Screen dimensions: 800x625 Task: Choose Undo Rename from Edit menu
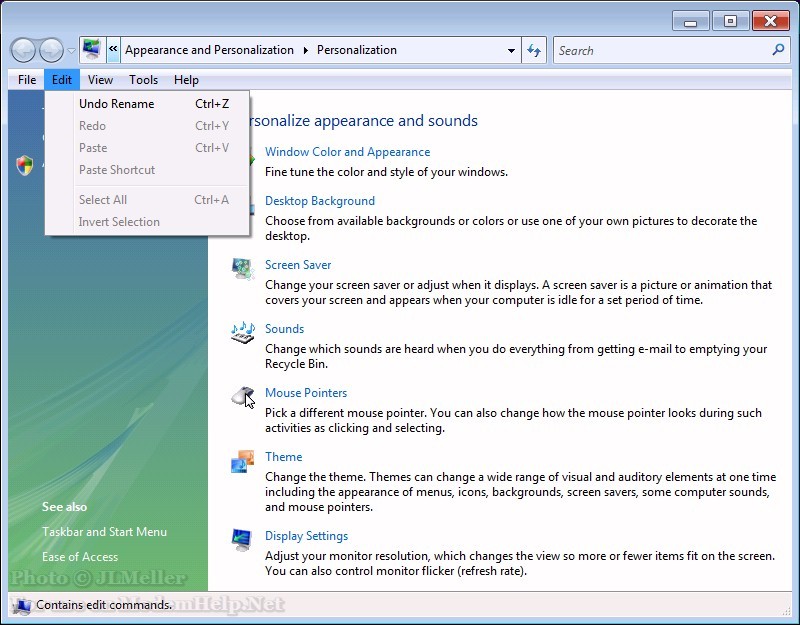point(147,104)
